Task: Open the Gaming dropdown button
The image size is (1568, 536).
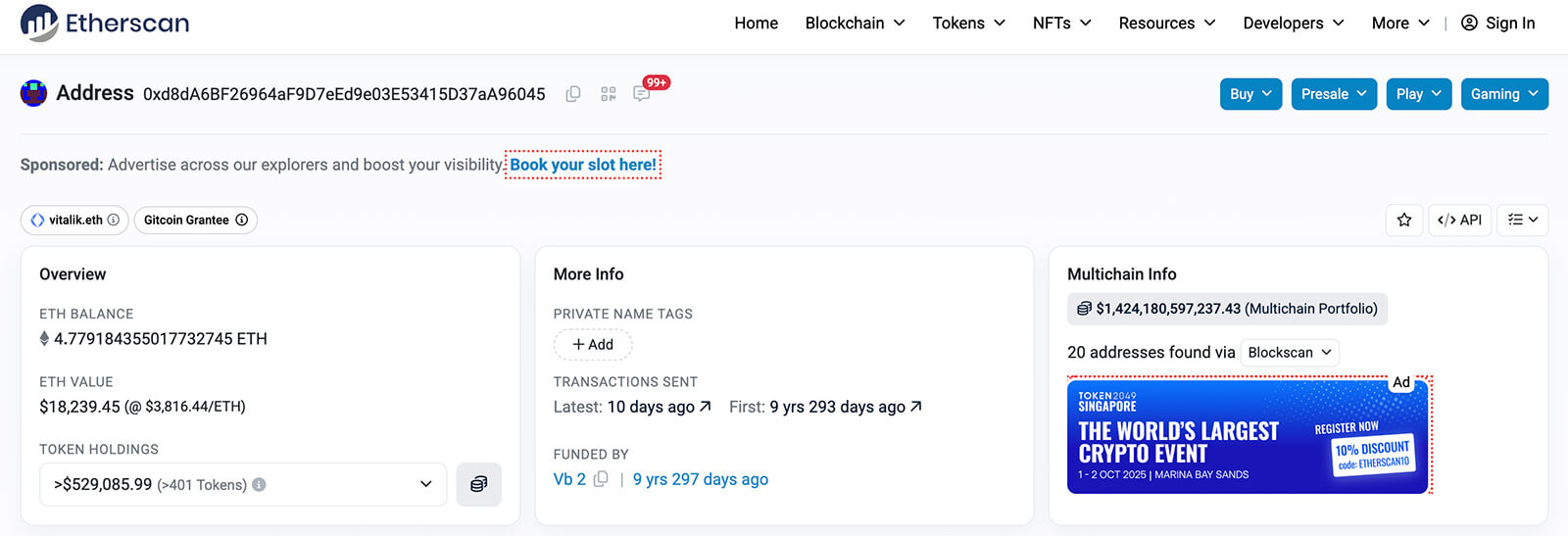Action: pos(1503,94)
